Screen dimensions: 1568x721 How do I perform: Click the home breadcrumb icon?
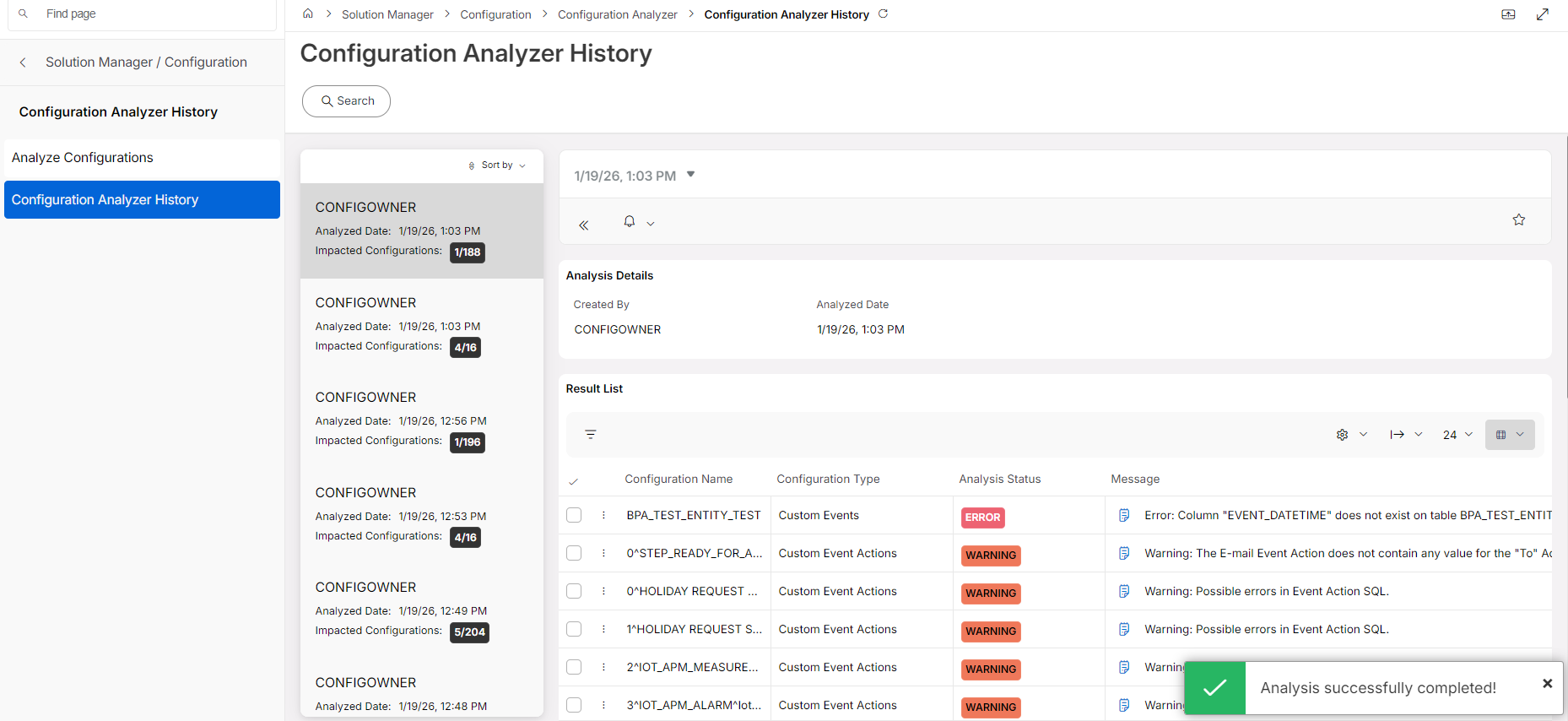(x=308, y=14)
